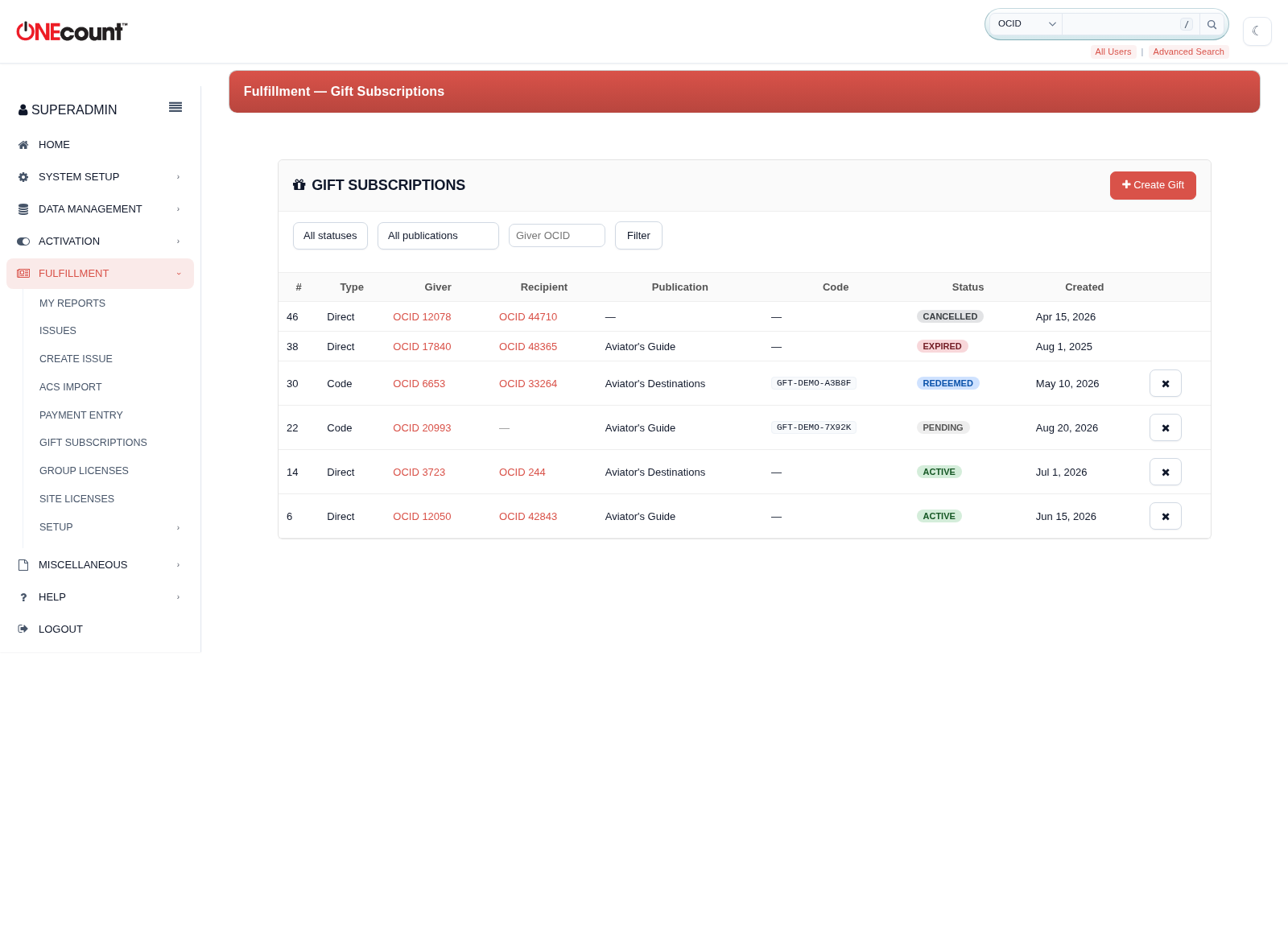Open Group Licenses menu item

[84, 471]
